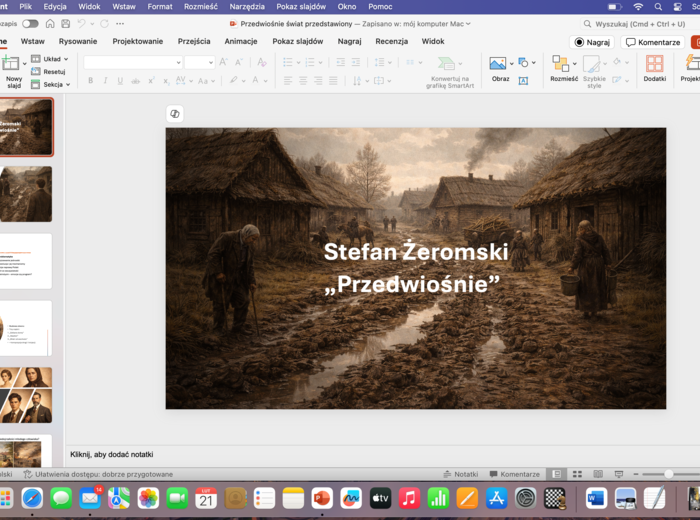The width and height of the screenshot is (700, 520).
Task: Click the Save icon in title bar
Action: tap(64, 23)
